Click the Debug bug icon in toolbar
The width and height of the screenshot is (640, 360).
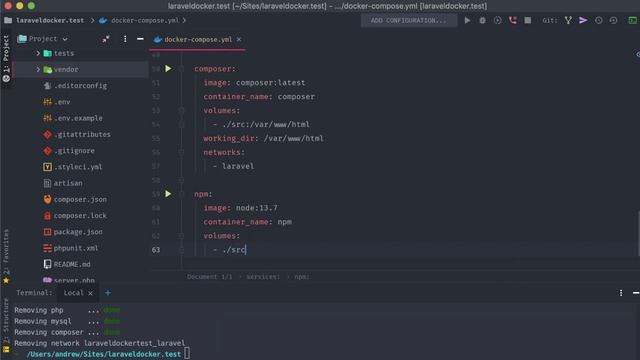(x=482, y=20)
